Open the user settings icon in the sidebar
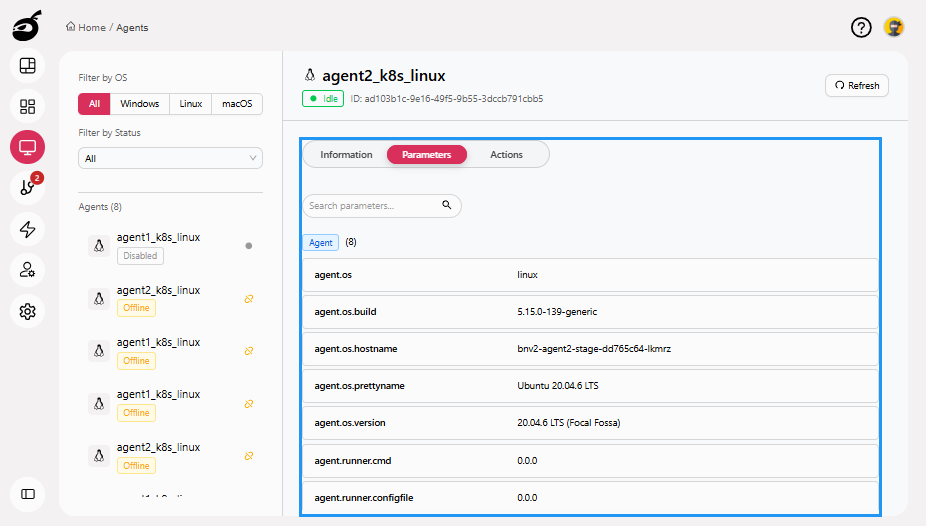The image size is (926, 526). [27, 270]
